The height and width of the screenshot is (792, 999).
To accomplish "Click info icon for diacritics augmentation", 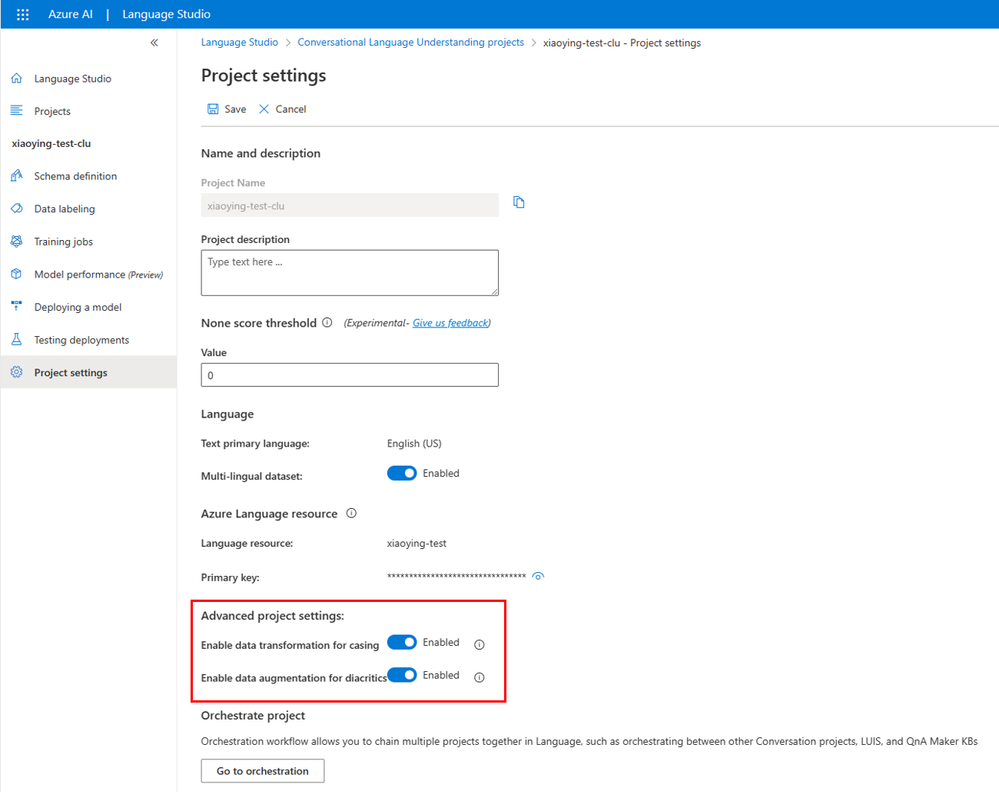I will click(x=479, y=677).
